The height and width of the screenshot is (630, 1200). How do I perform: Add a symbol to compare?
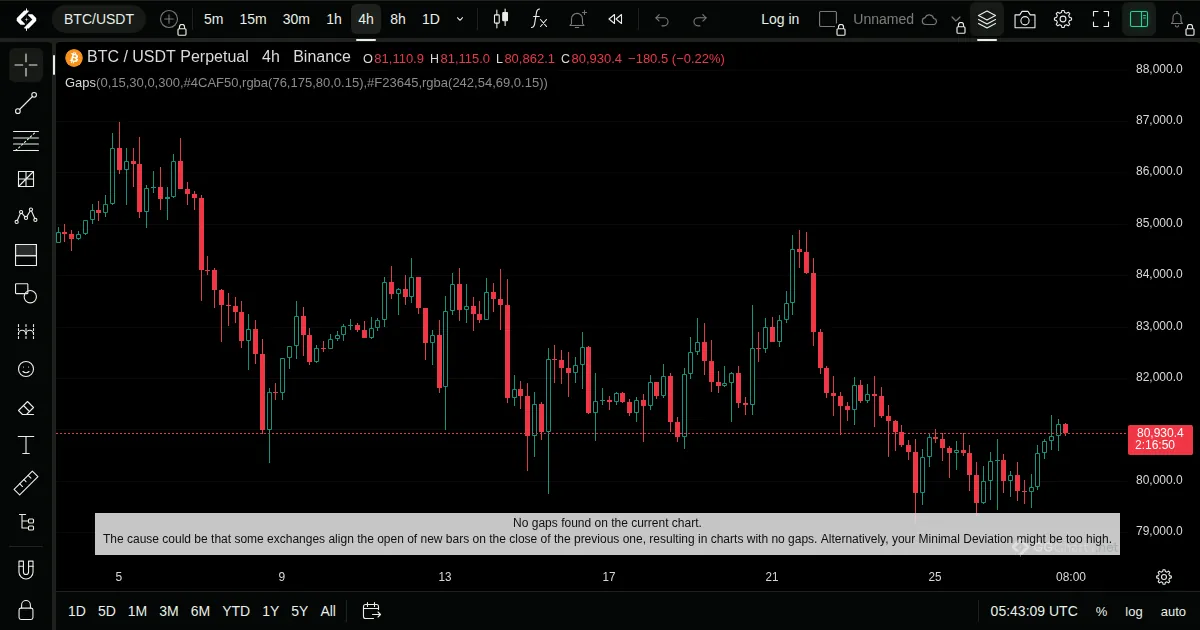coord(170,19)
